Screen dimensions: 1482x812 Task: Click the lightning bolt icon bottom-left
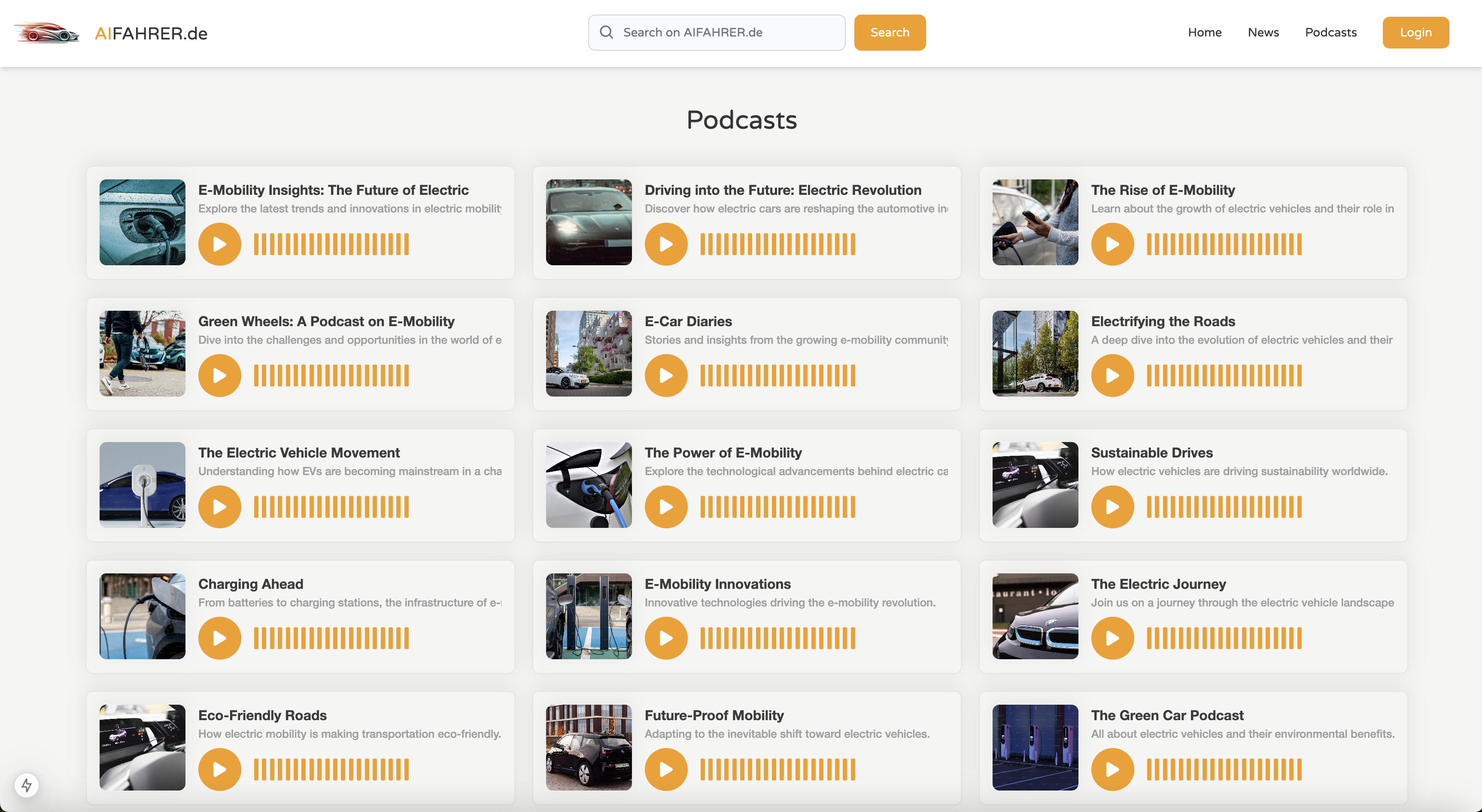[27, 785]
